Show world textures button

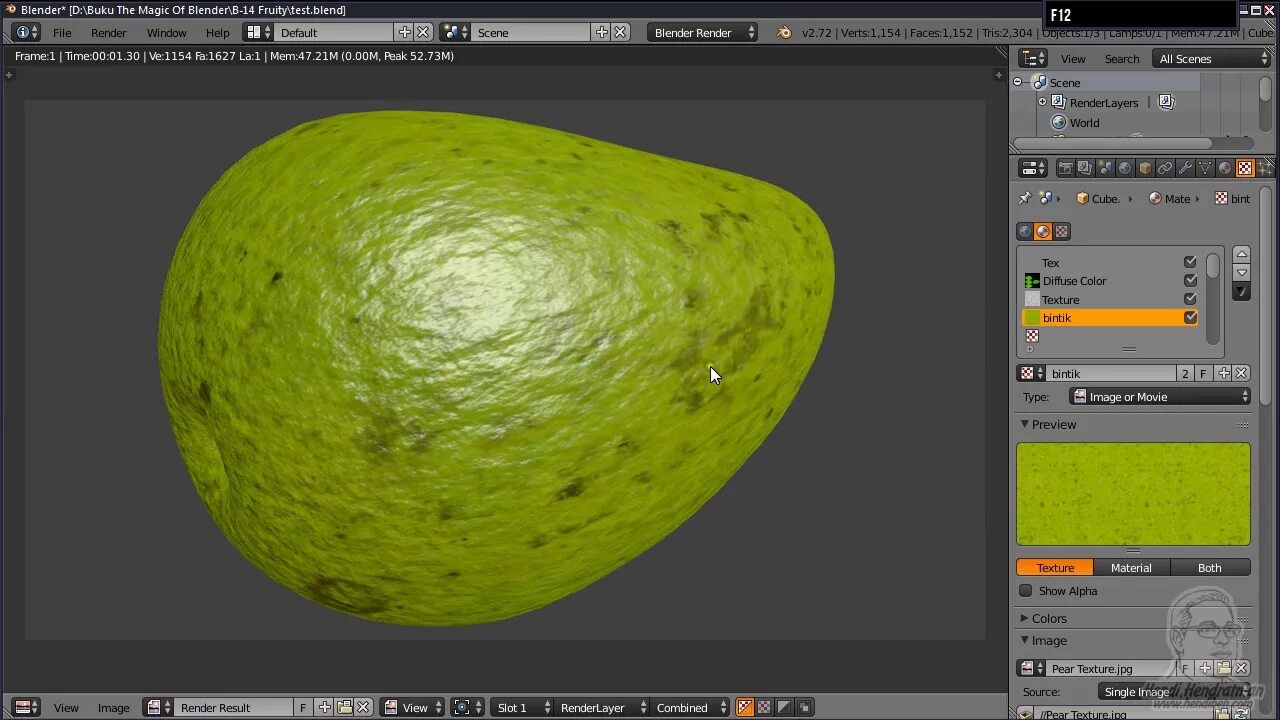(x=1025, y=231)
